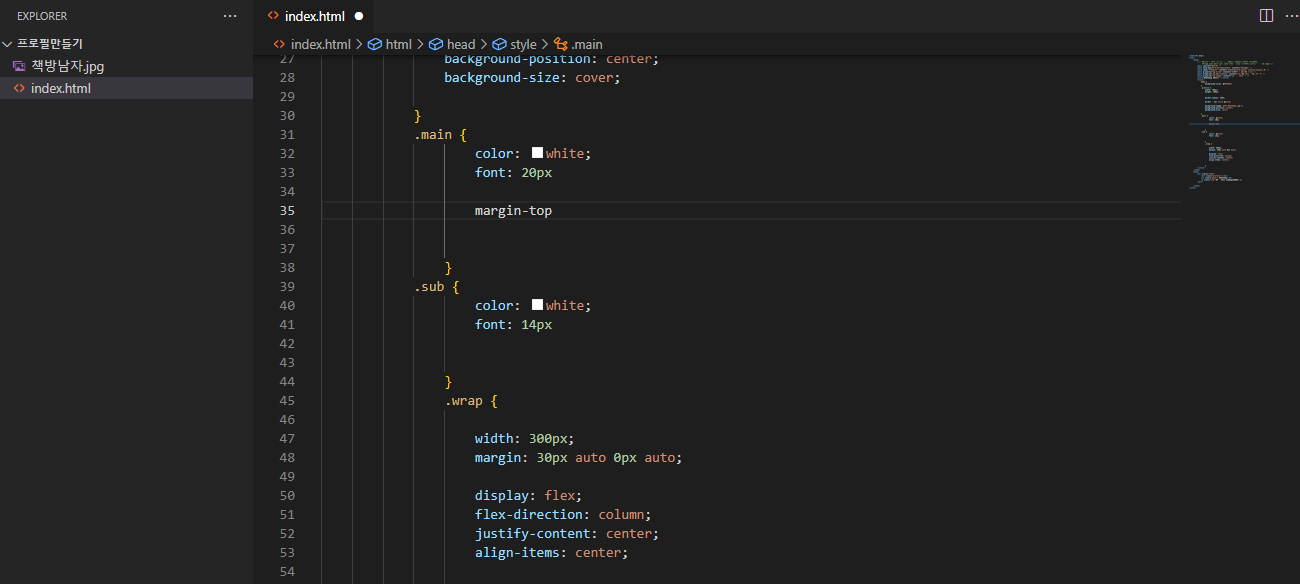Click index.html file in the breadcrumb
Viewport: 1300px width, 584px height.
tap(320, 44)
